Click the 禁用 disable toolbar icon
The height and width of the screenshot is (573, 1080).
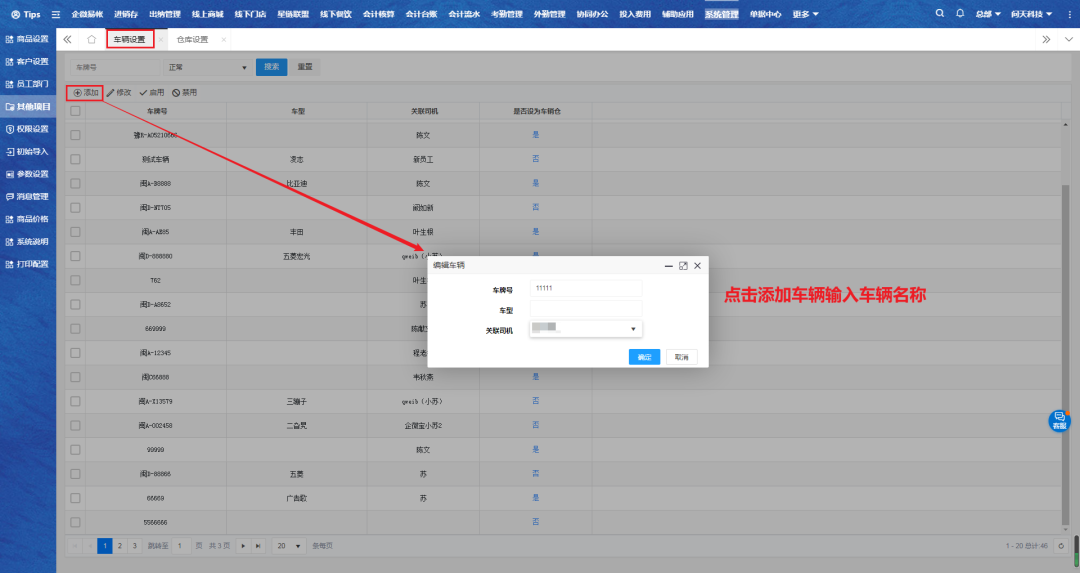tap(183, 92)
